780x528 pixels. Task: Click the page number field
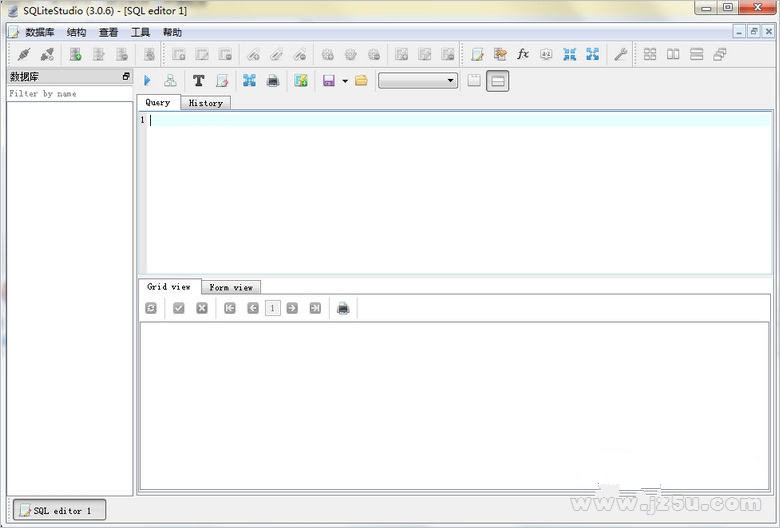(x=273, y=308)
